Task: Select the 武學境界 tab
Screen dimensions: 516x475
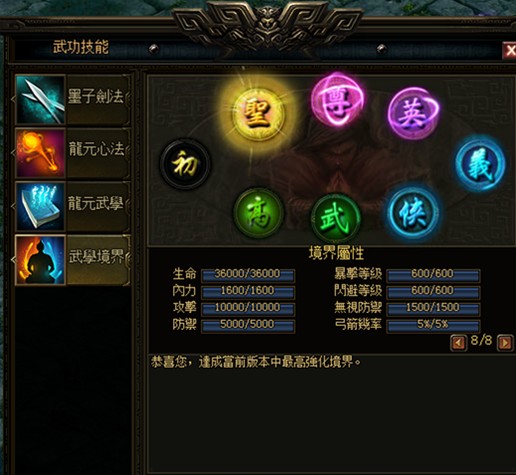Action: point(73,260)
